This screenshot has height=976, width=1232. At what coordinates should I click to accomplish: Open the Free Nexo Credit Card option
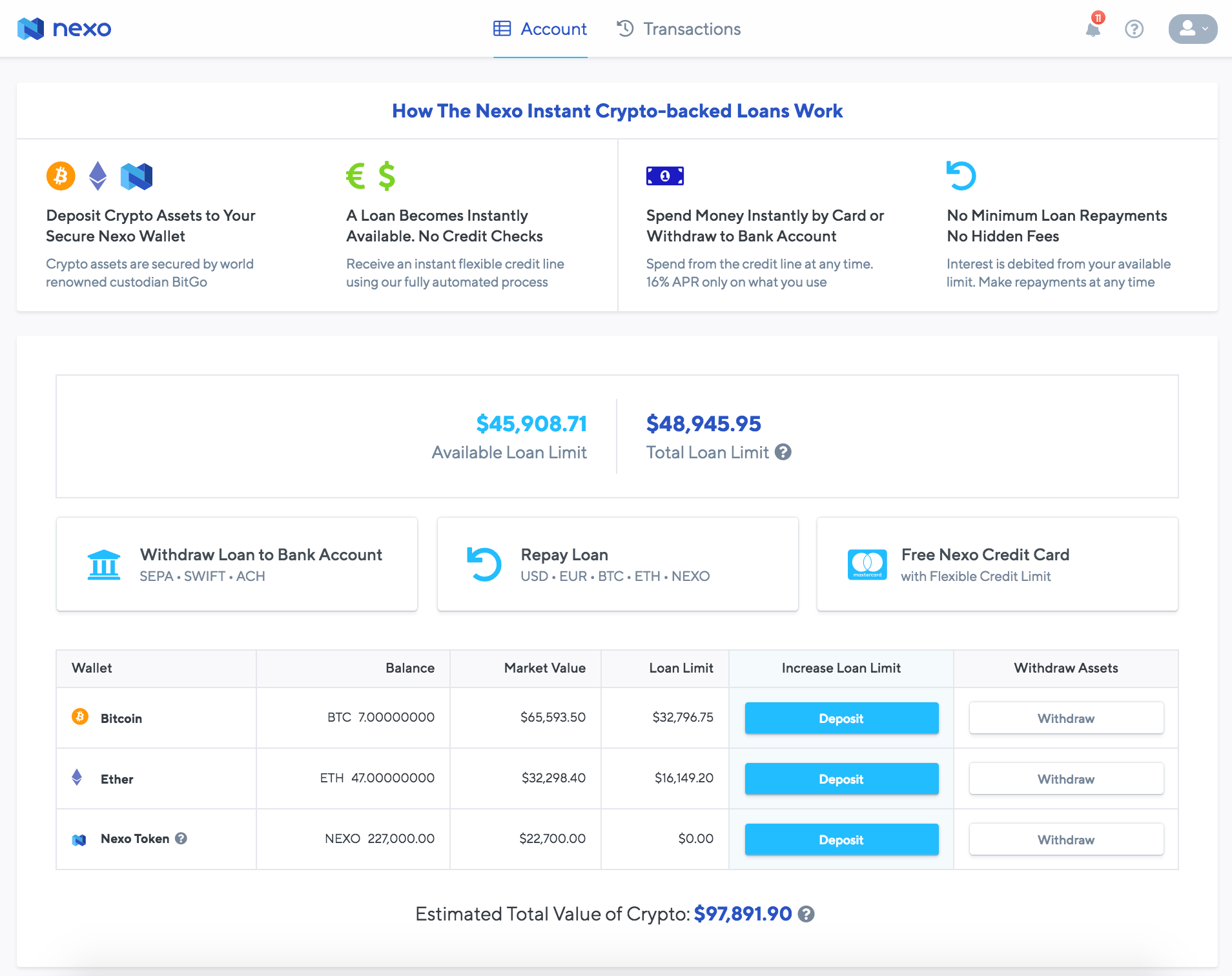point(998,564)
